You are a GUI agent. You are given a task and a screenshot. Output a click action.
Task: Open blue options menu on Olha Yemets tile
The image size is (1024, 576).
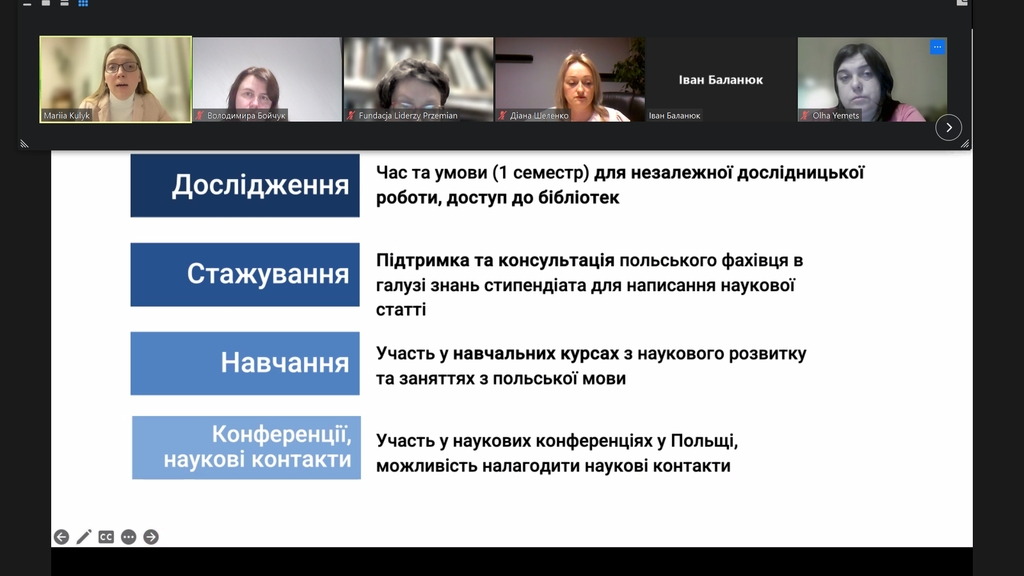click(x=937, y=47)
